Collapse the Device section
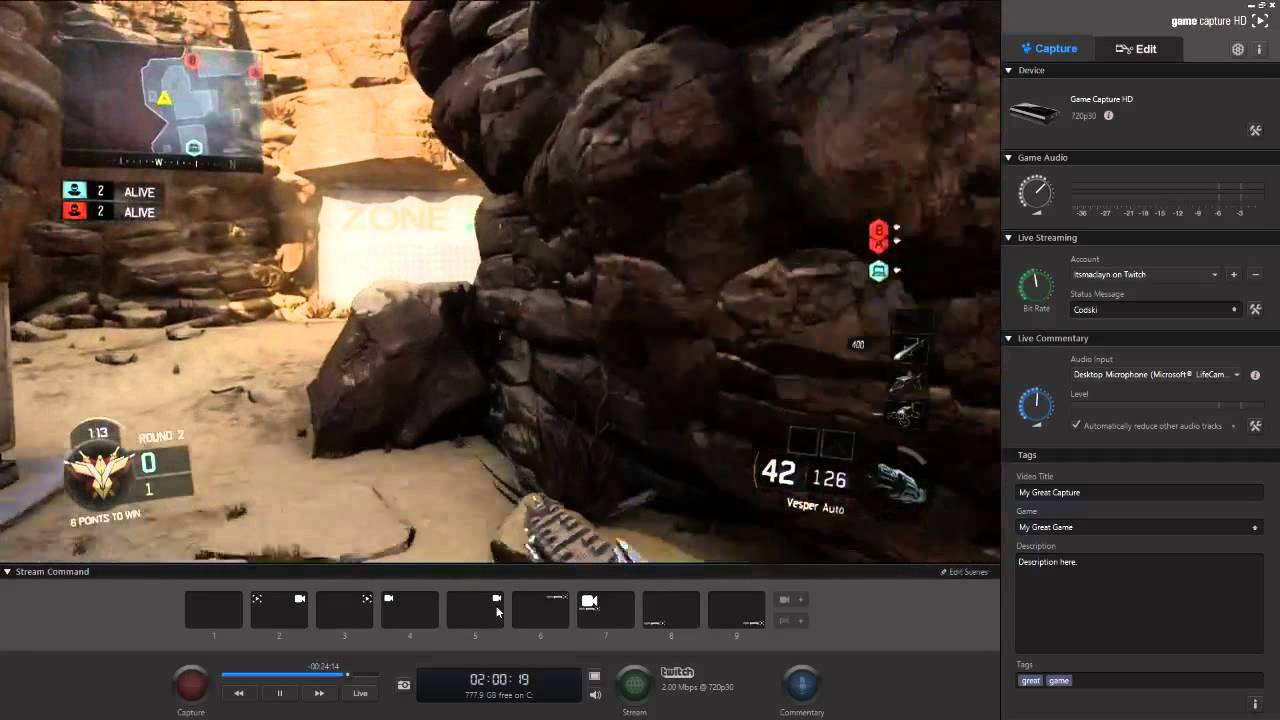Screen dimensions: 1280x720 tap(1009, 70)
